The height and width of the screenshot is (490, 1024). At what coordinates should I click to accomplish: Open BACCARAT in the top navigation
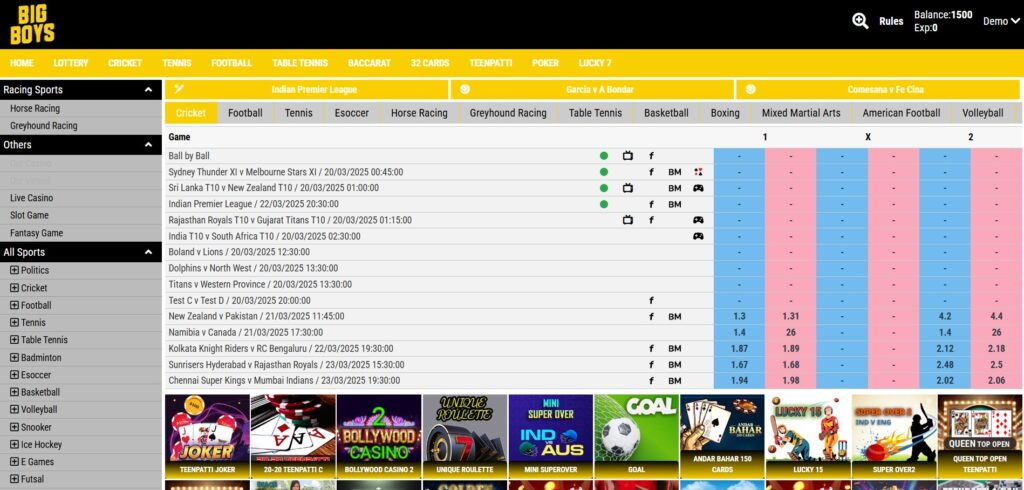click(x=369, y=63)
